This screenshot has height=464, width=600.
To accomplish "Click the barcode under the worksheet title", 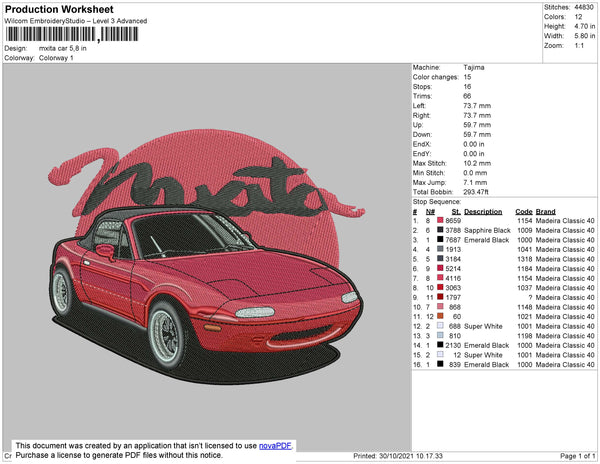I will pyautogui.click(x=72, y=34).
